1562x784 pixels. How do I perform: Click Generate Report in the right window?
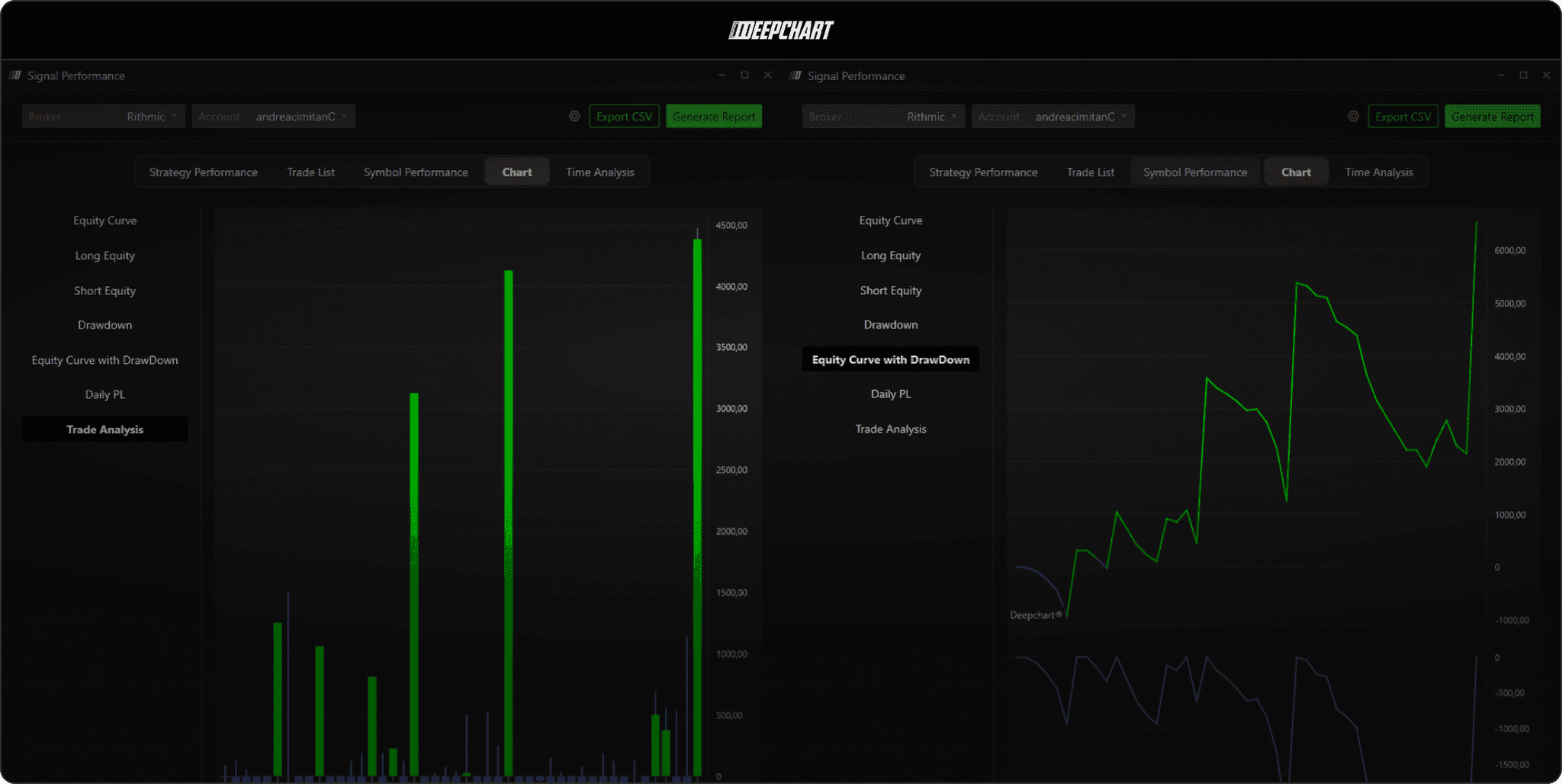[x=1492, y=116]
